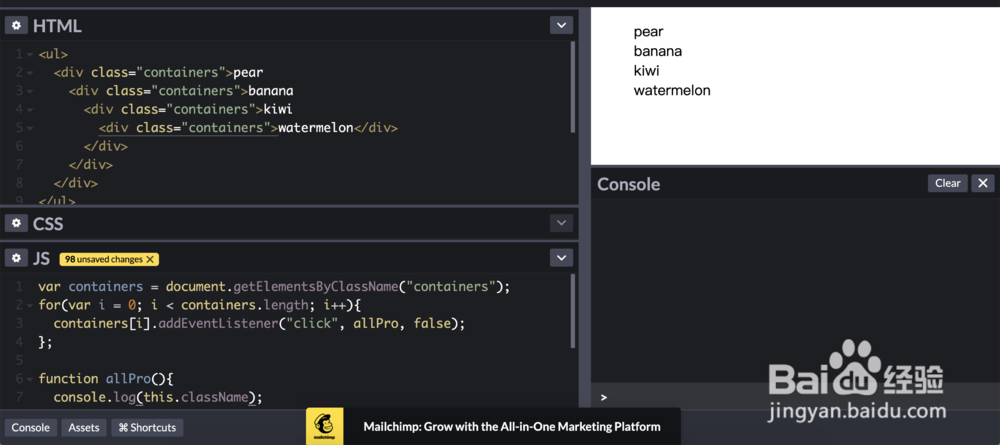Close the Console panel with X
Screen dimensions: 1000x445
[983, 183]
